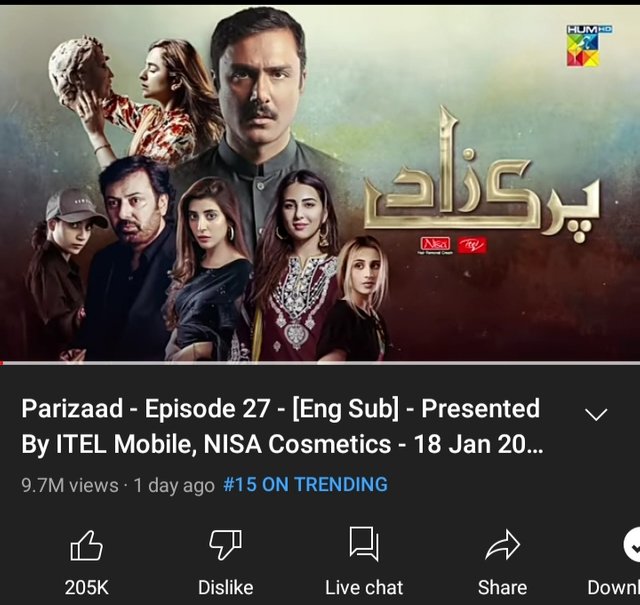
Task: Expand the video description with chevron
Action: click(596, 415)
